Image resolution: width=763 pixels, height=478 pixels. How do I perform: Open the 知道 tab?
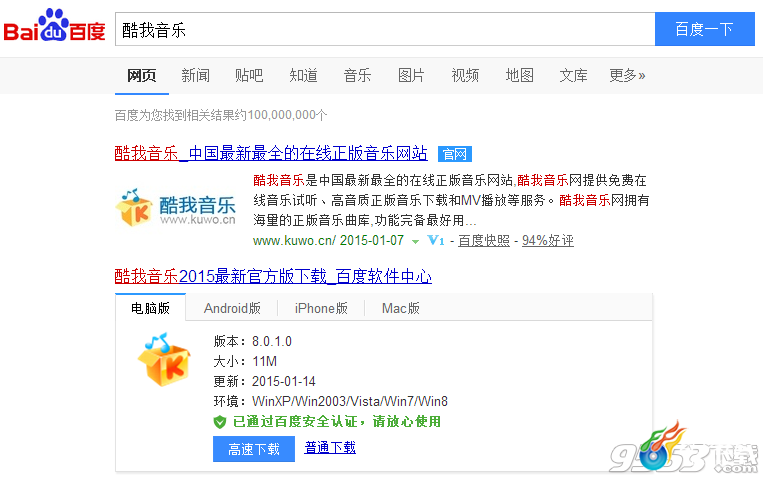click(x=303, y=75)
